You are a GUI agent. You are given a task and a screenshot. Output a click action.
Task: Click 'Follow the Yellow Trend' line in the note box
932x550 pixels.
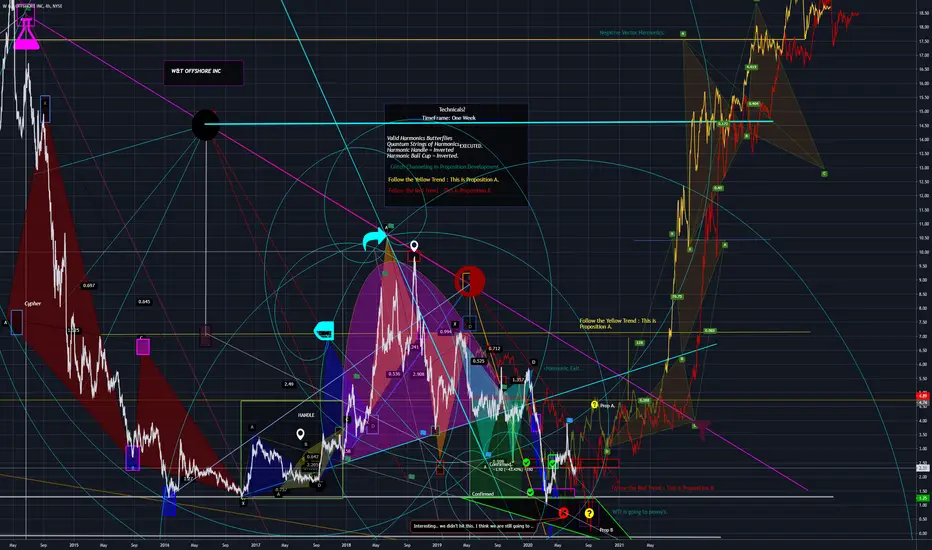(443, 180)
